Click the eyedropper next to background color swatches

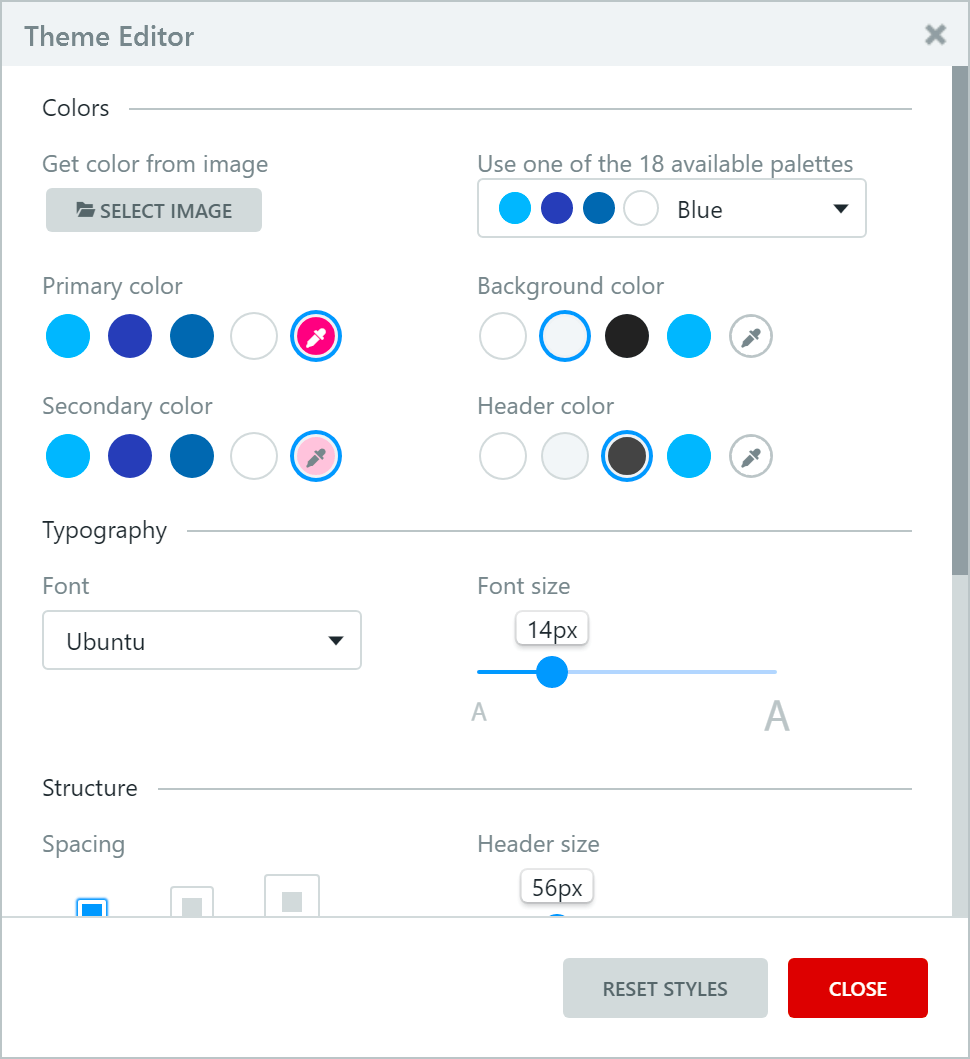[750, 336]
